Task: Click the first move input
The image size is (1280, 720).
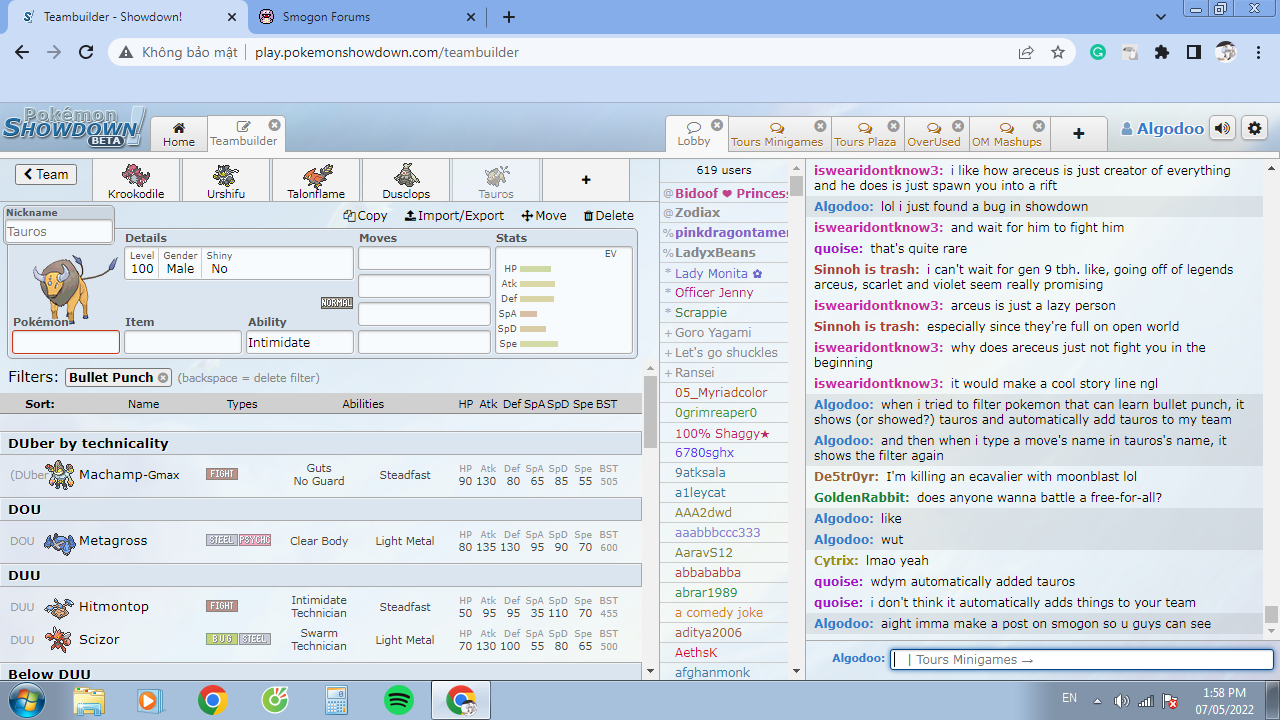Action: (x=424, y=259)
